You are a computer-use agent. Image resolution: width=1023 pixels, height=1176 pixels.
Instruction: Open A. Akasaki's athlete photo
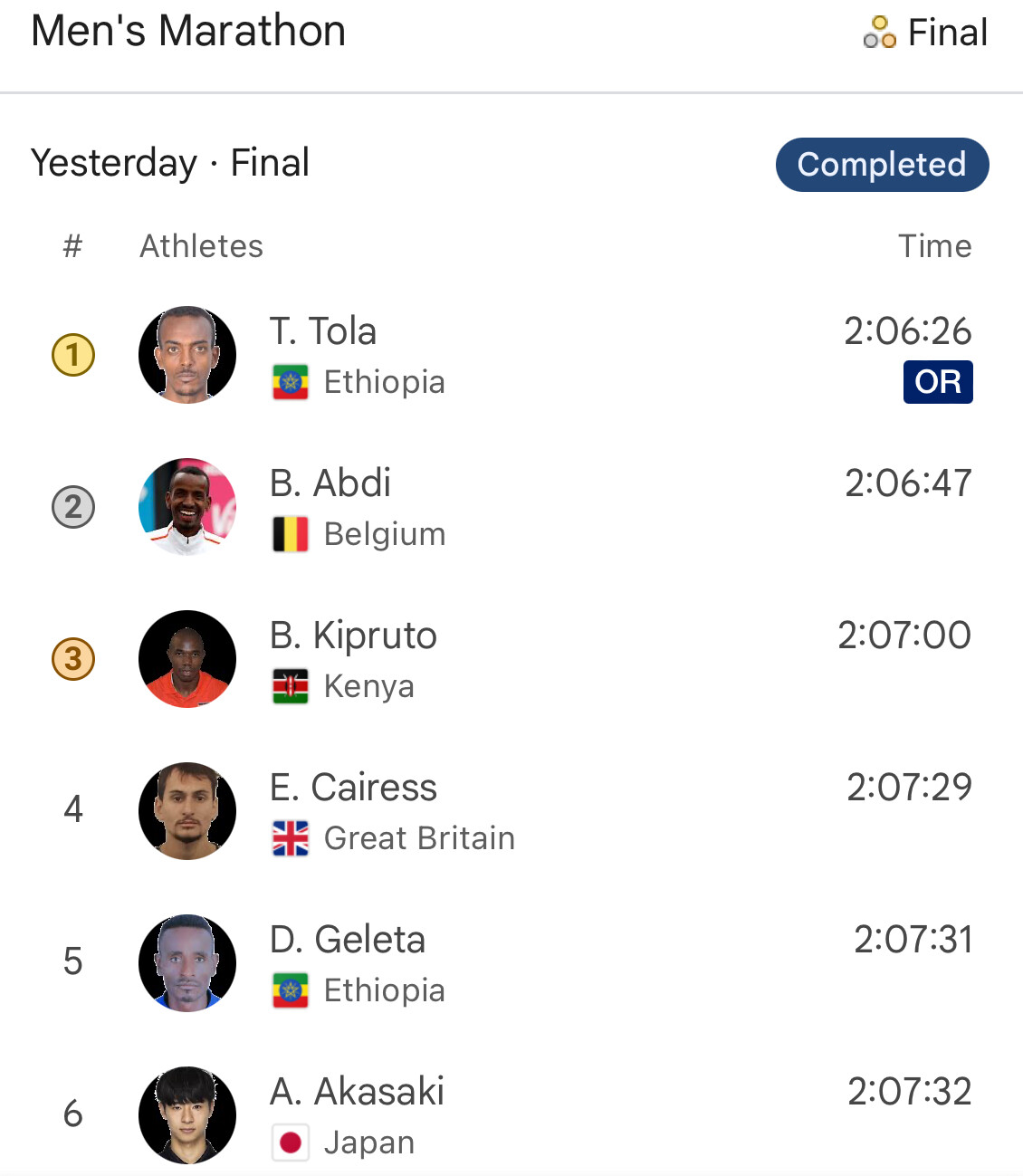point(187,1115)
